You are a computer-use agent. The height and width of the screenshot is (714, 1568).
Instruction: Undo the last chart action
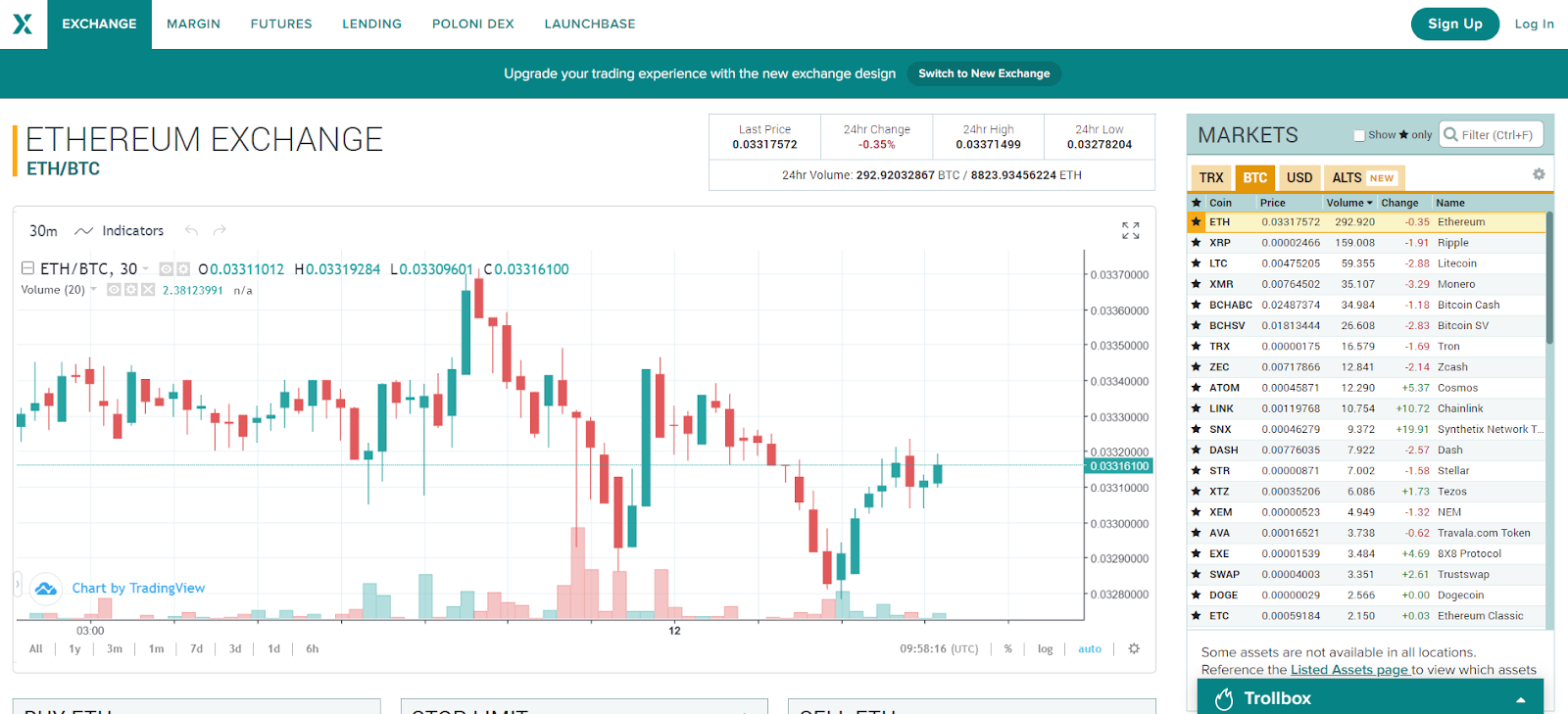(x=191, y=230)
